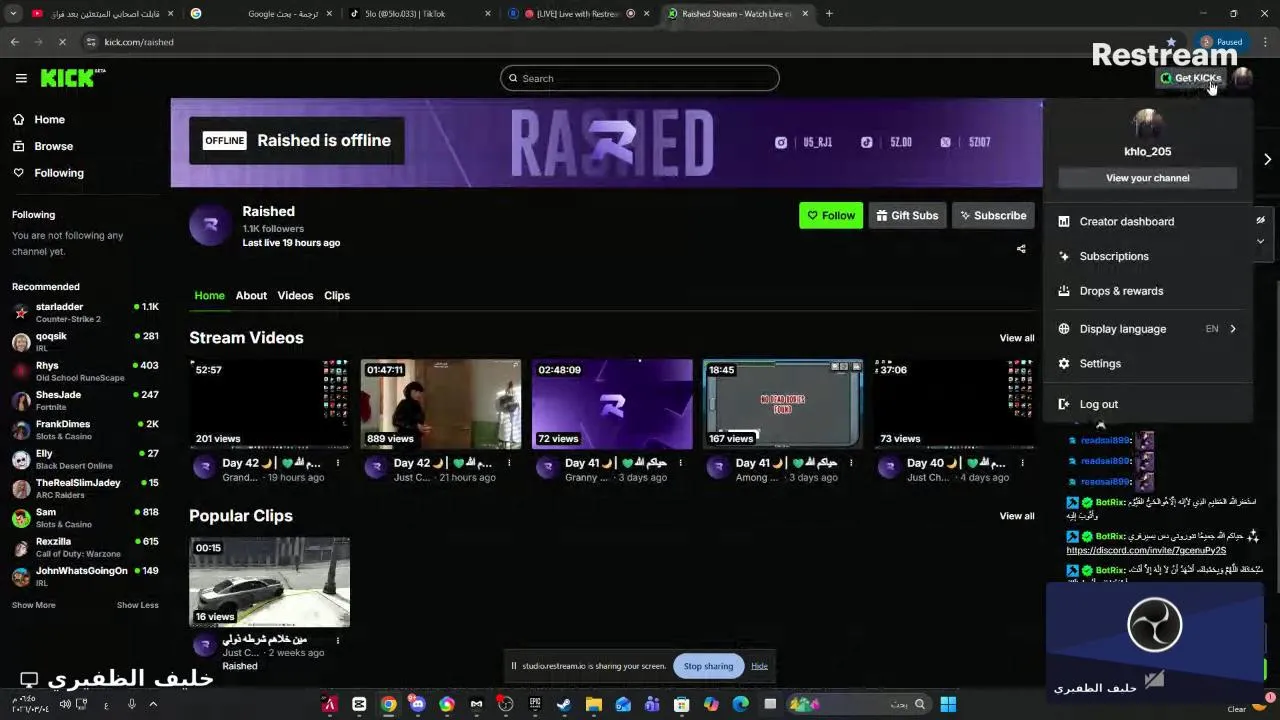Open recommended channel qoqsik
Viewport: 1280px width, 720px height.
[x=85, y=342]
